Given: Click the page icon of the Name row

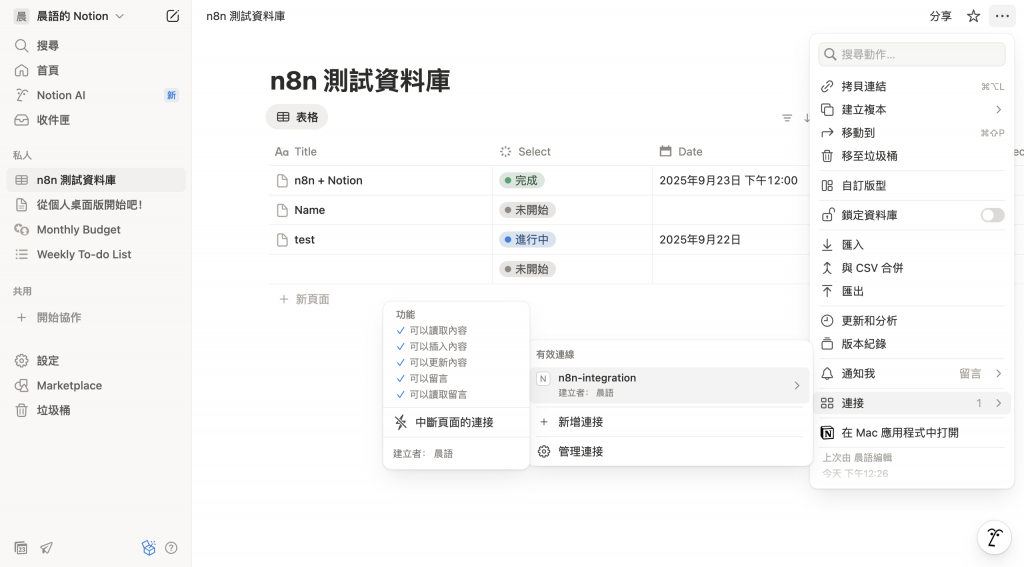Looking at the screenshot, I should (282, 210).
